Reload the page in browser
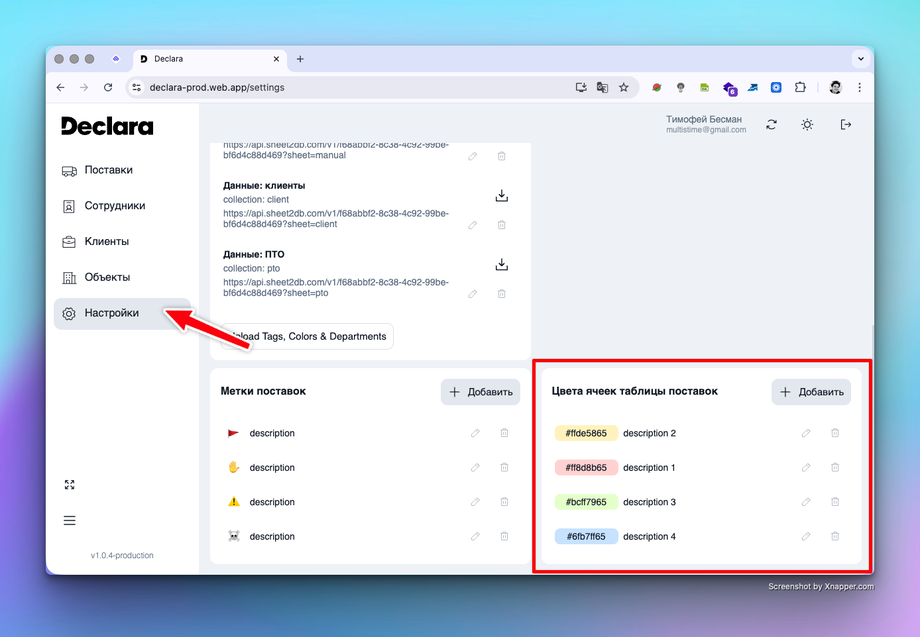Viewport: 920px width, 637px height. (108, 87)
